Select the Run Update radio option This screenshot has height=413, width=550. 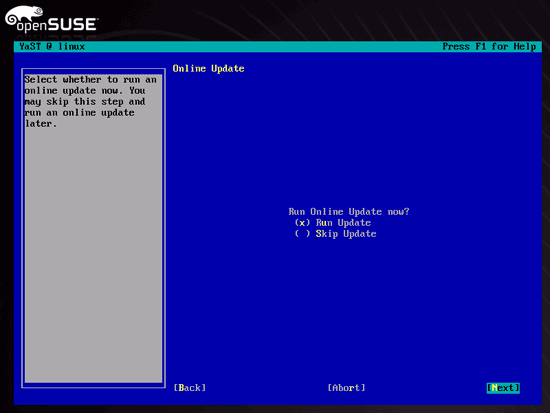[x=333, y=223]
